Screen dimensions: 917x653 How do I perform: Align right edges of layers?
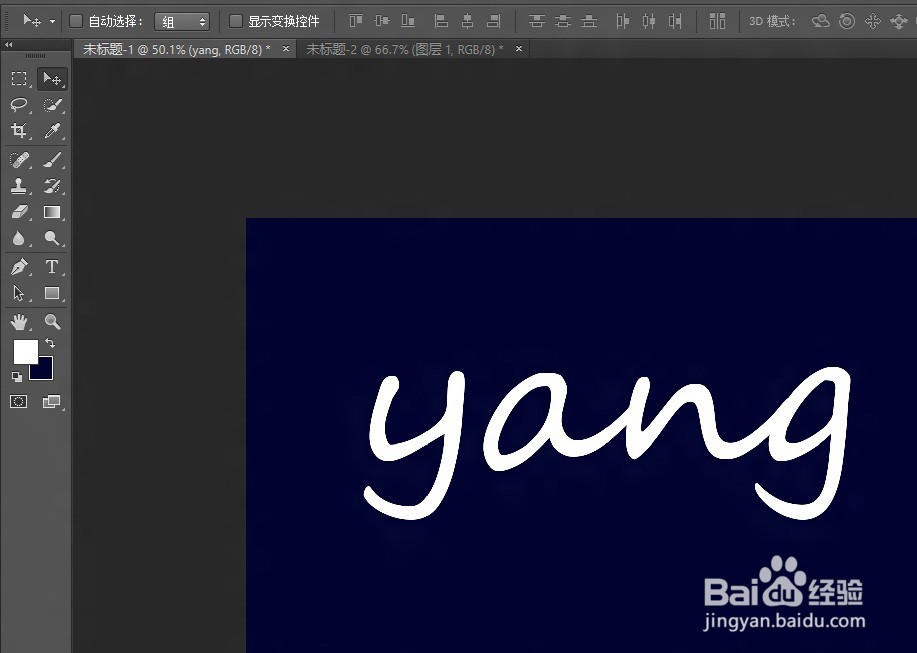[x=494, y=22]
